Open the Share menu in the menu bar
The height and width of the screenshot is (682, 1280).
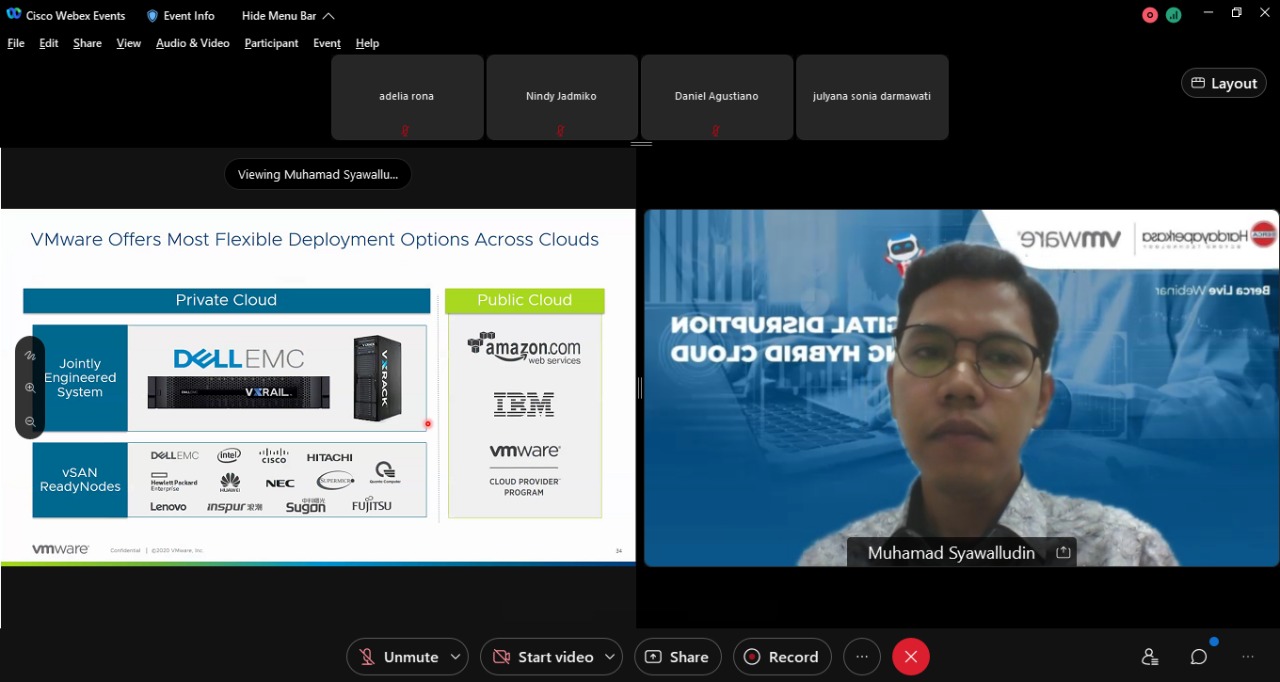[x=87, y=43]
